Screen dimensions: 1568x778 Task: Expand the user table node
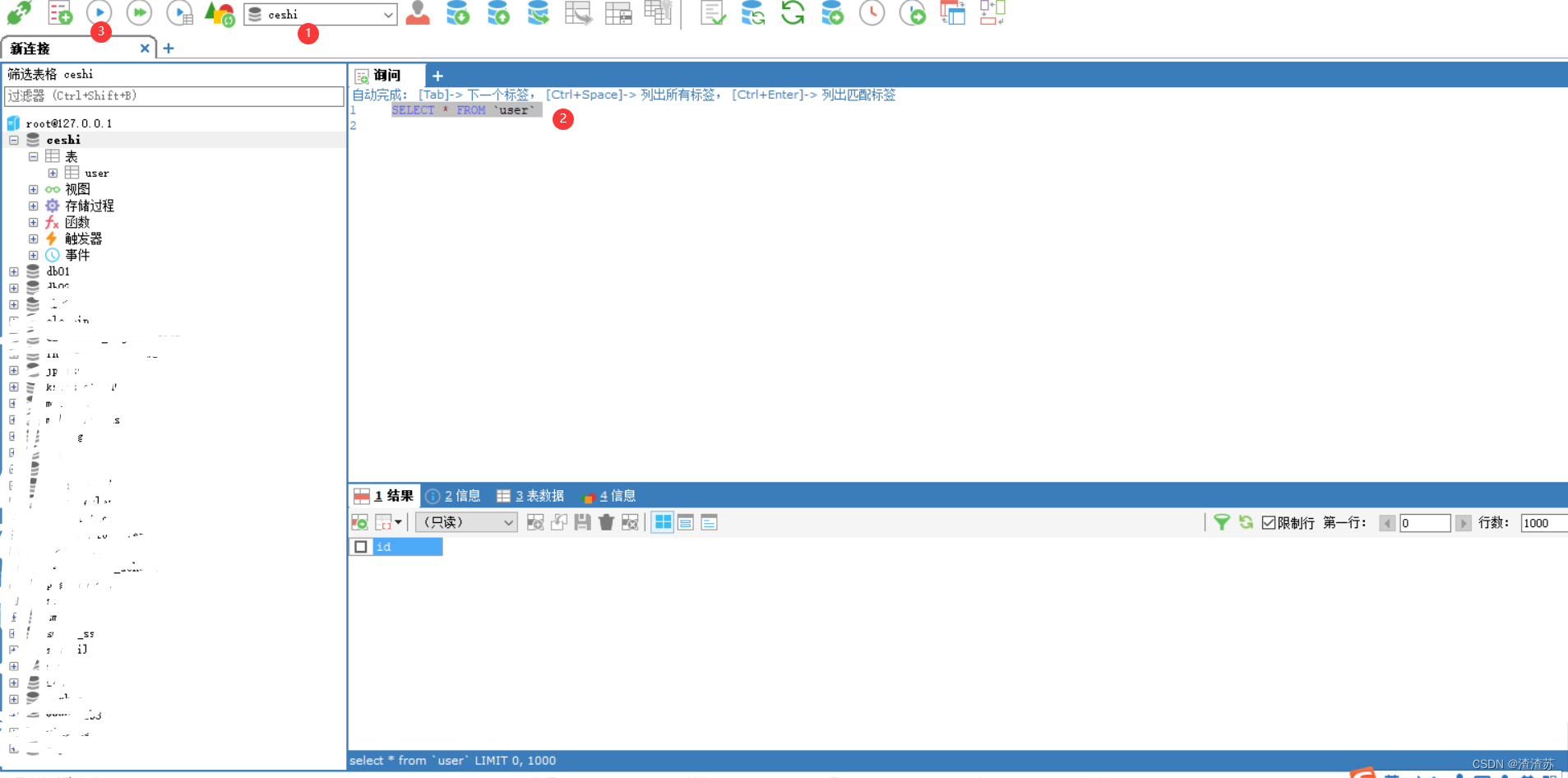pyautogui.click(x=53, y=174)
